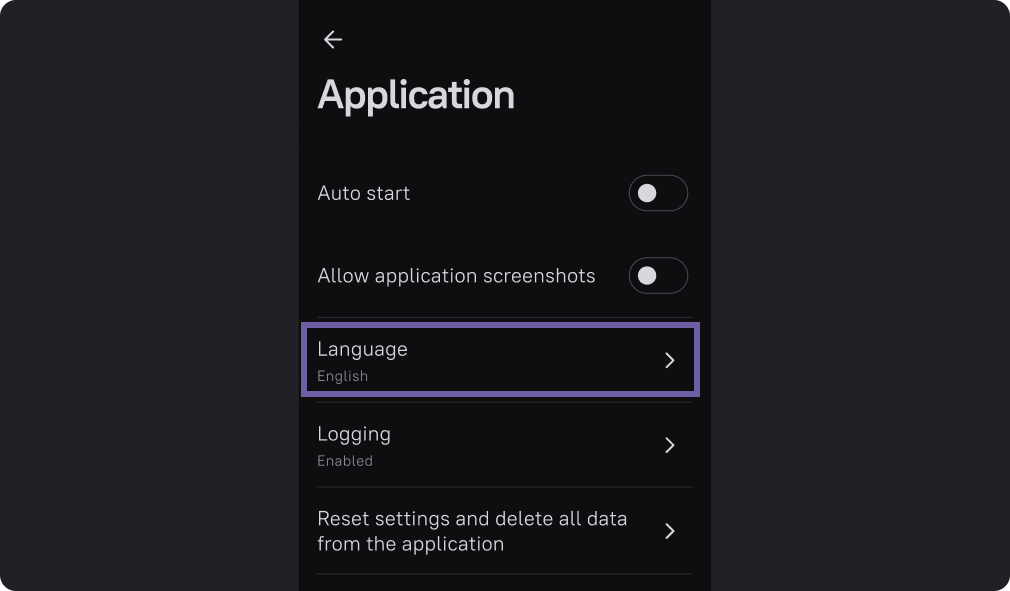Select the Language menu entry

(362, 349)
